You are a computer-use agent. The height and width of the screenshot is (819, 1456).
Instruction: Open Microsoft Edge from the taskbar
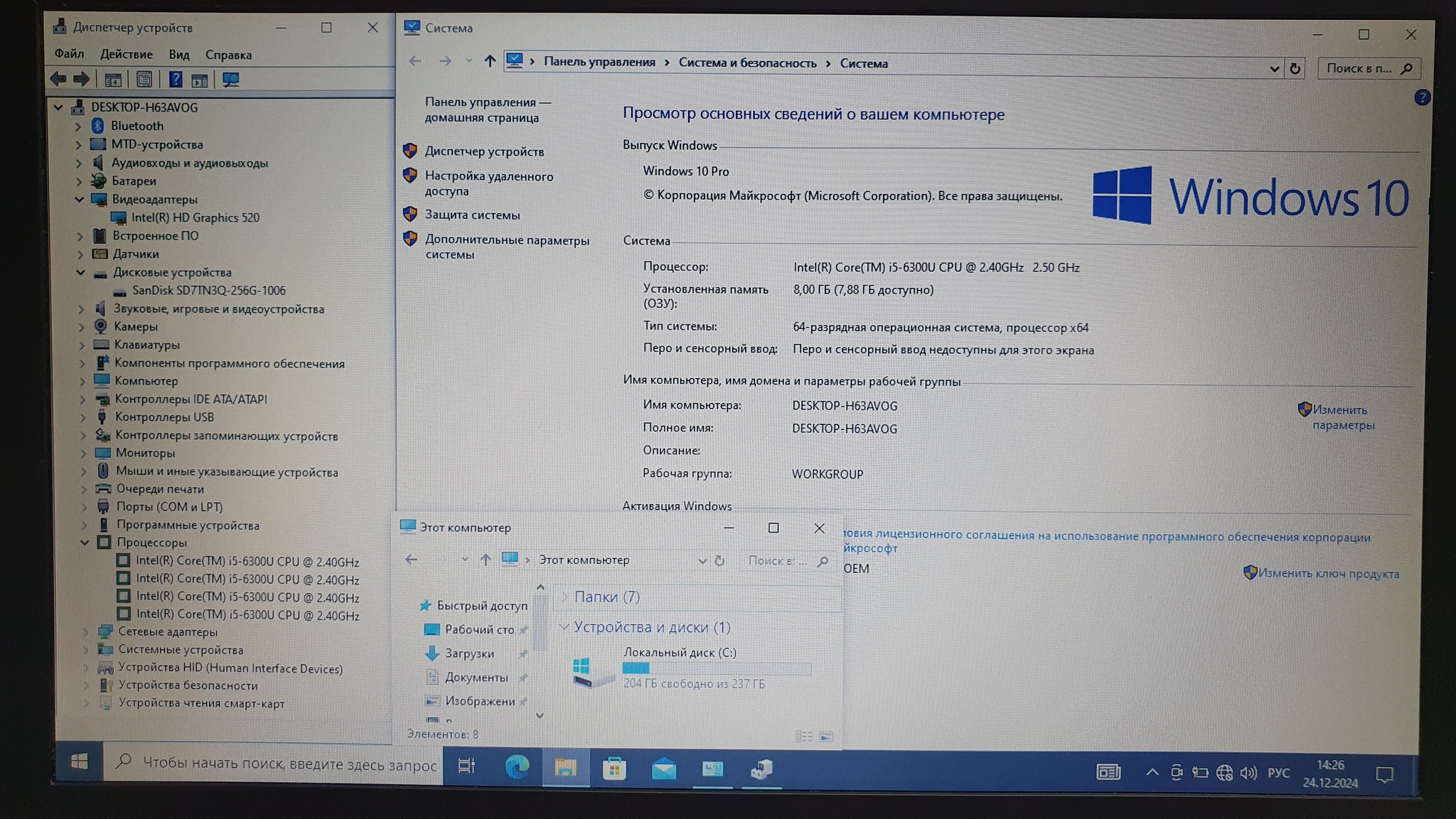[517, 767]
